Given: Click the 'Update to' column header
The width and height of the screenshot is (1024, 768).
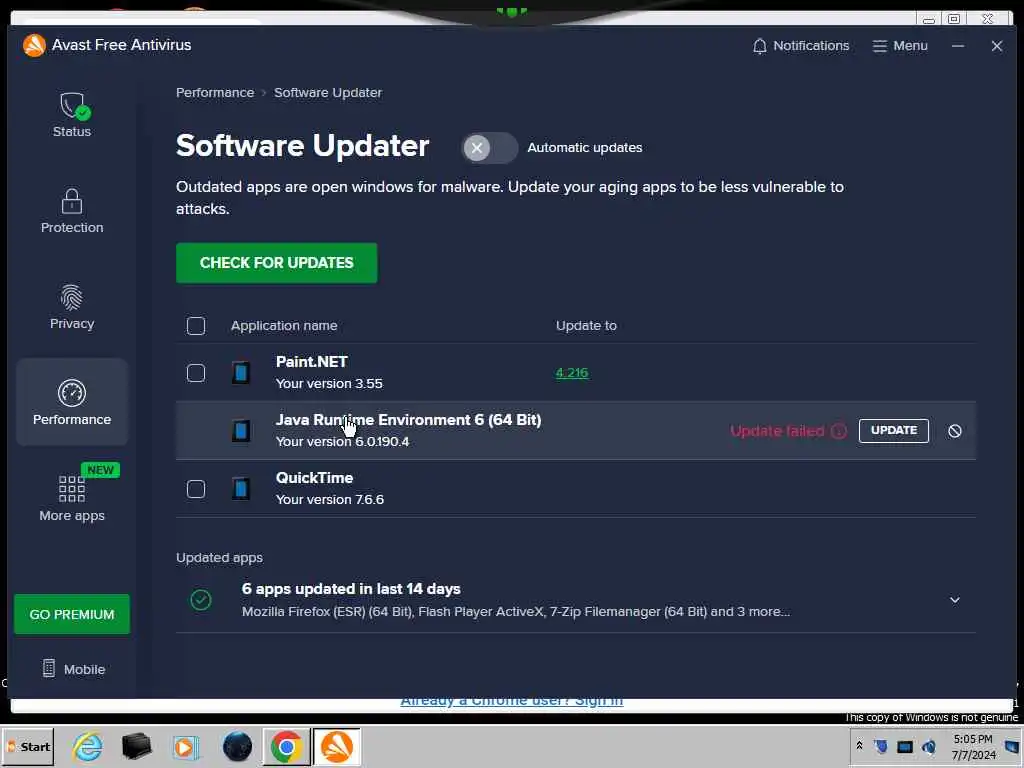Looking at the screenshot, I should pyautogui.click(x=586, y=325).
